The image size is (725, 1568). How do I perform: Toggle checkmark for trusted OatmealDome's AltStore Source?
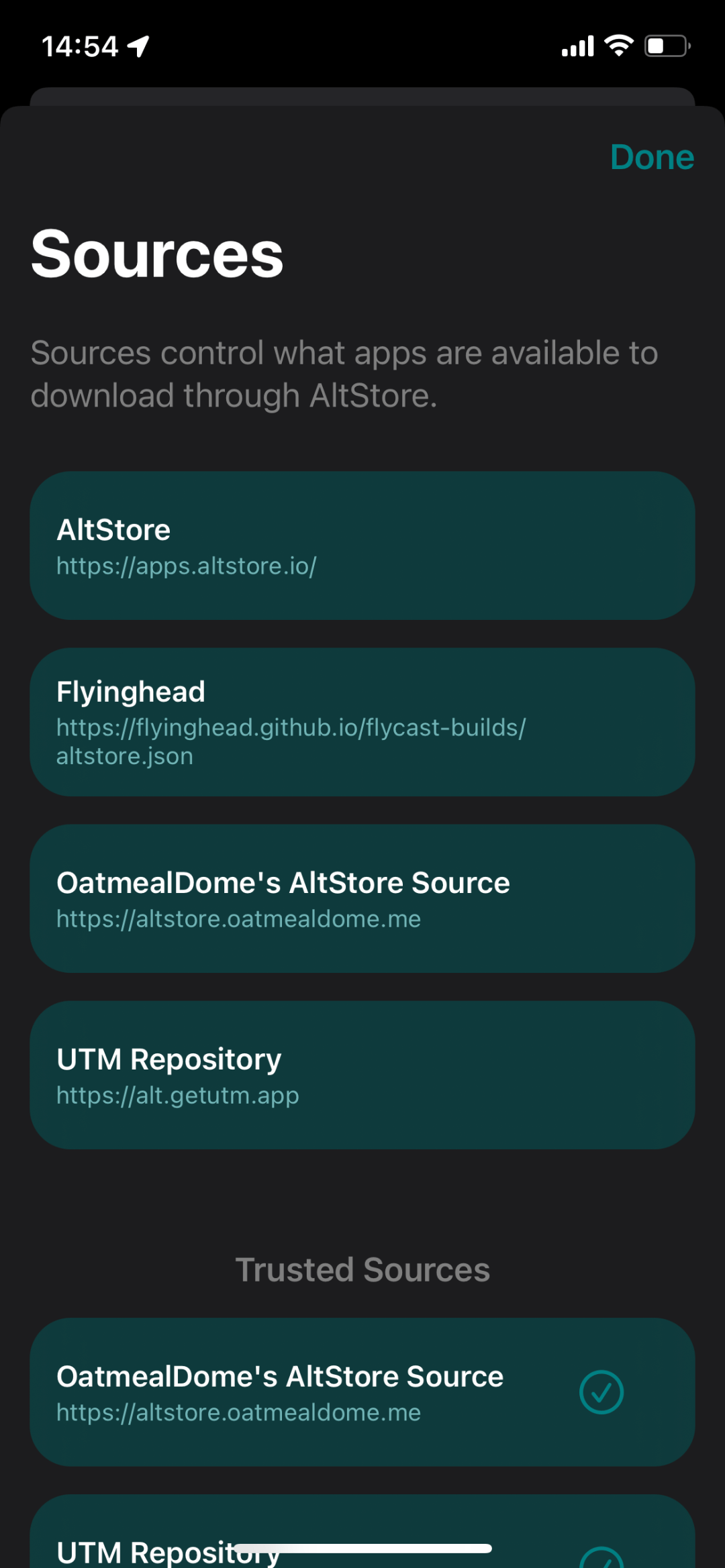[601, 1392]
